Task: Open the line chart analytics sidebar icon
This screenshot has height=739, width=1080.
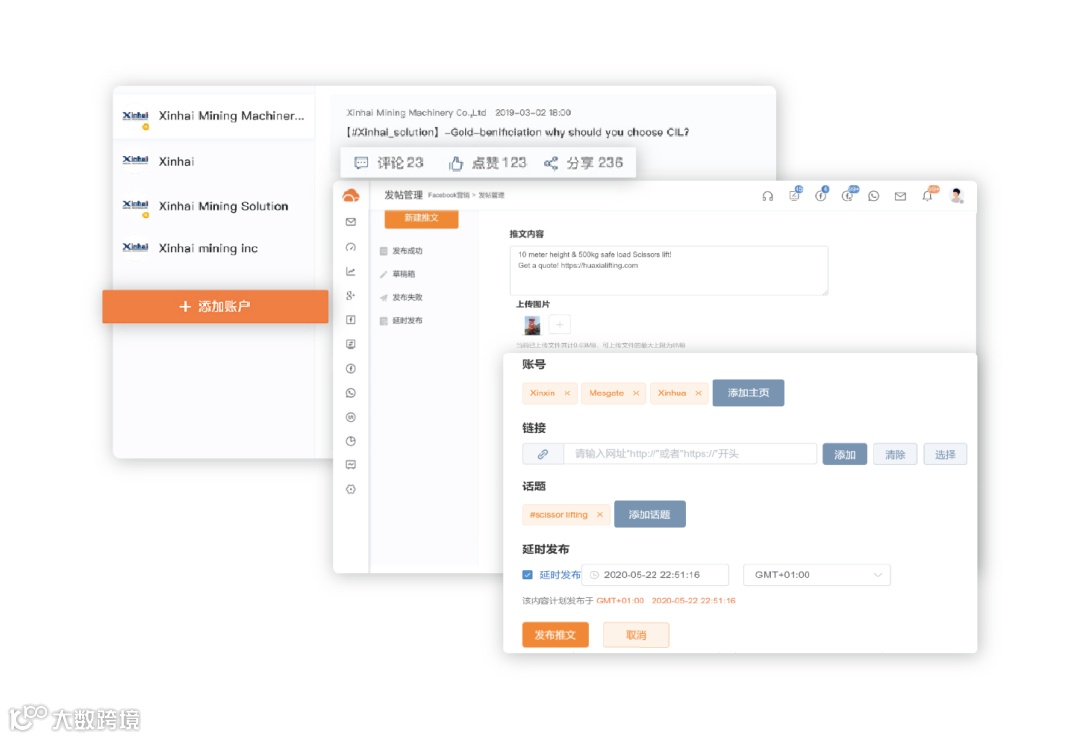Action: click(351, 271)
